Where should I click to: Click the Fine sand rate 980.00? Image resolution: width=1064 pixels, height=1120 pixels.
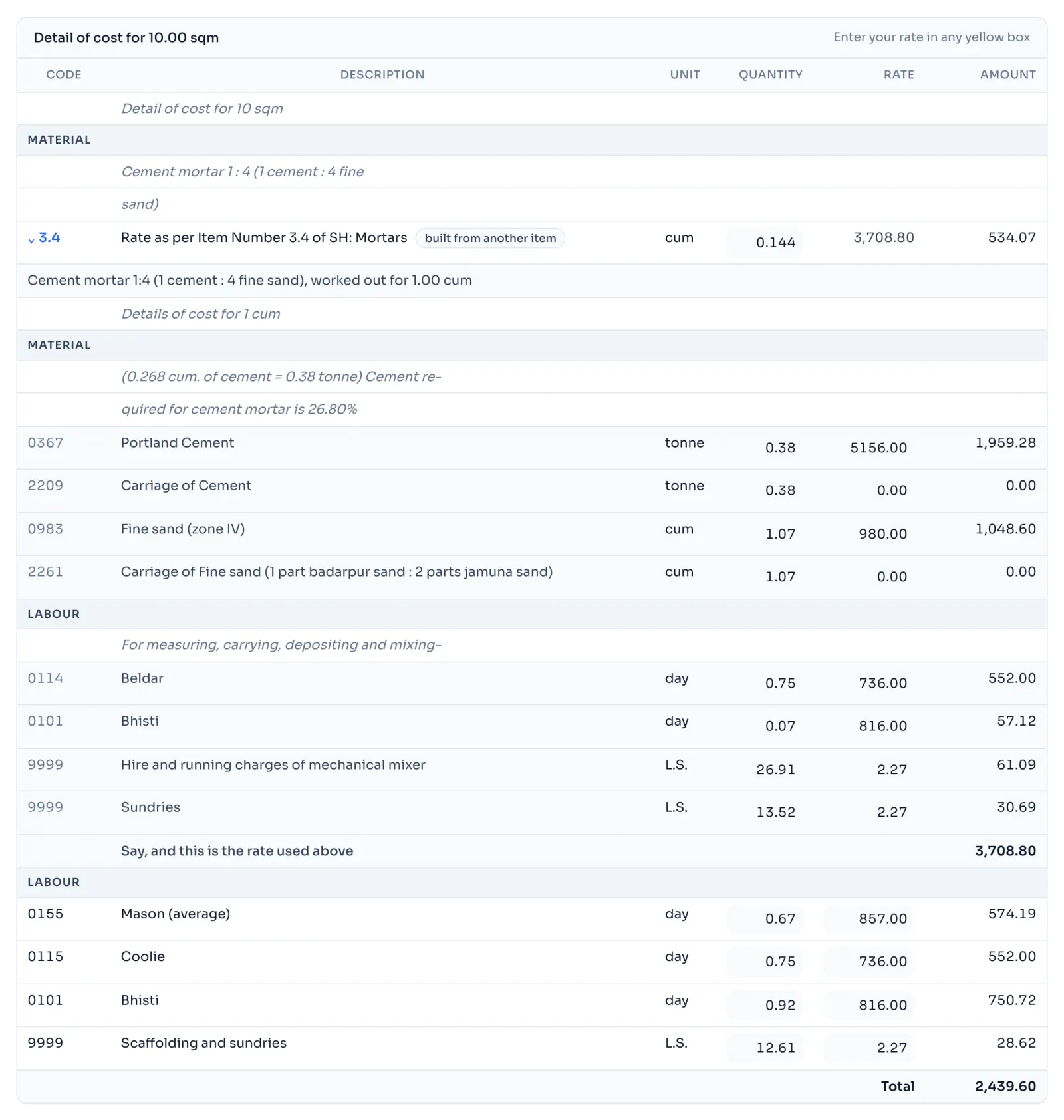882,534
